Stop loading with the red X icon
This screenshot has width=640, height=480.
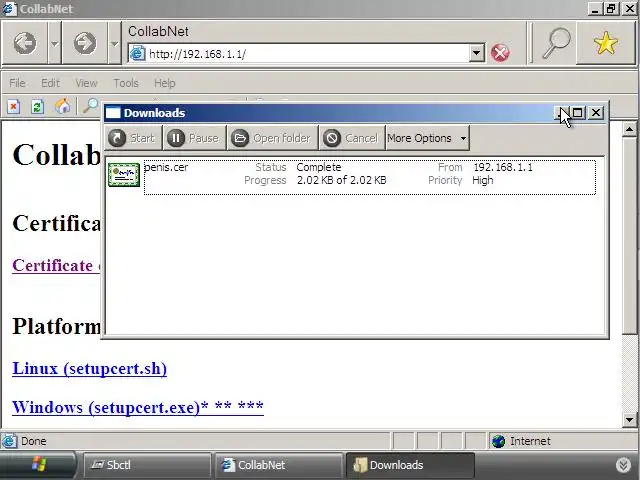(x=500, y=53)
